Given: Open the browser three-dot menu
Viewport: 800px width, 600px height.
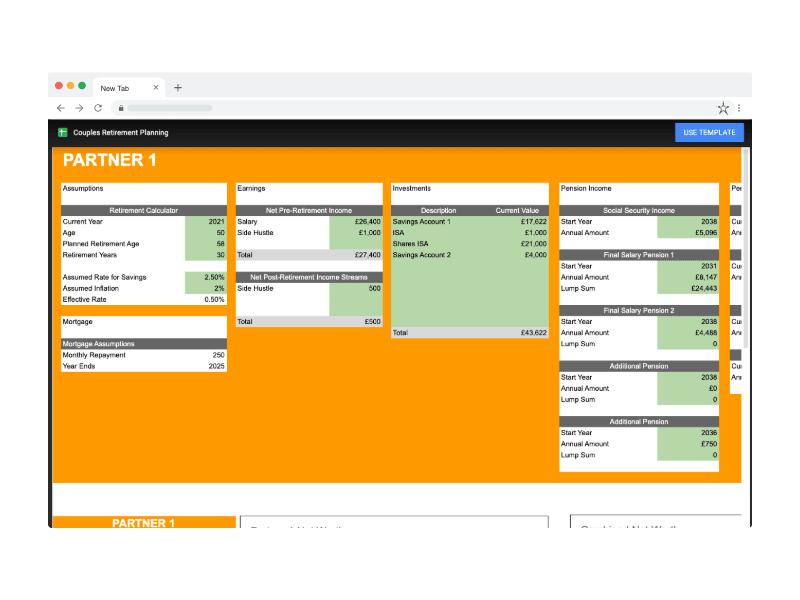Looking at the screenshot, I should tap(739, 108).
